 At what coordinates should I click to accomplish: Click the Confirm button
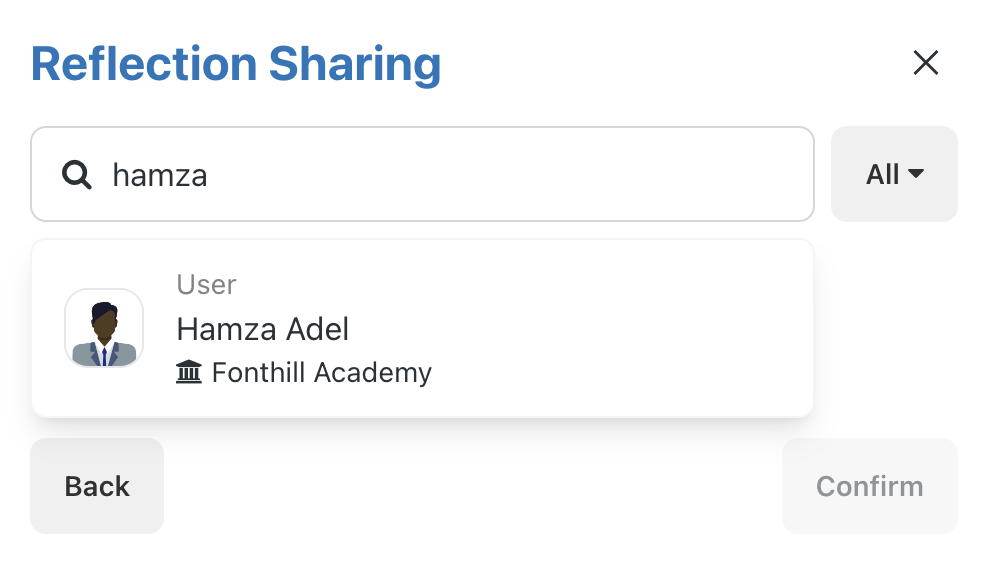click(869, 486)
